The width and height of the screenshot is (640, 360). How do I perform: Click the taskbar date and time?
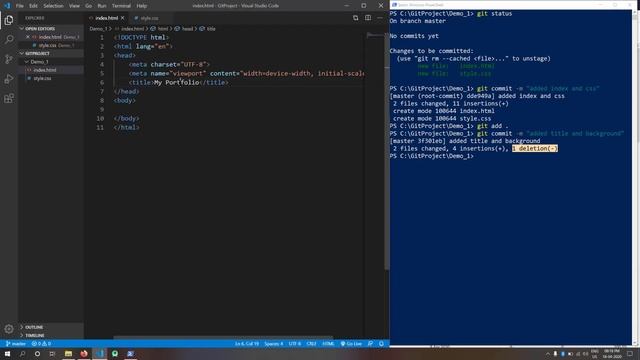tap(611, 353)
